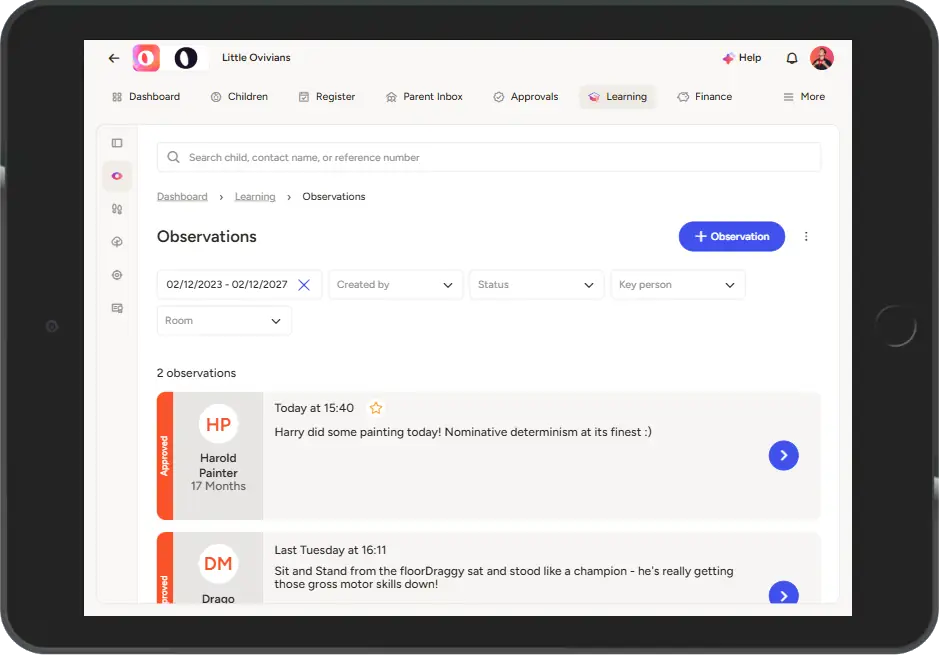Go to the Finance tab
Viewport: 939px width, 655px height.
coord(704,97)
